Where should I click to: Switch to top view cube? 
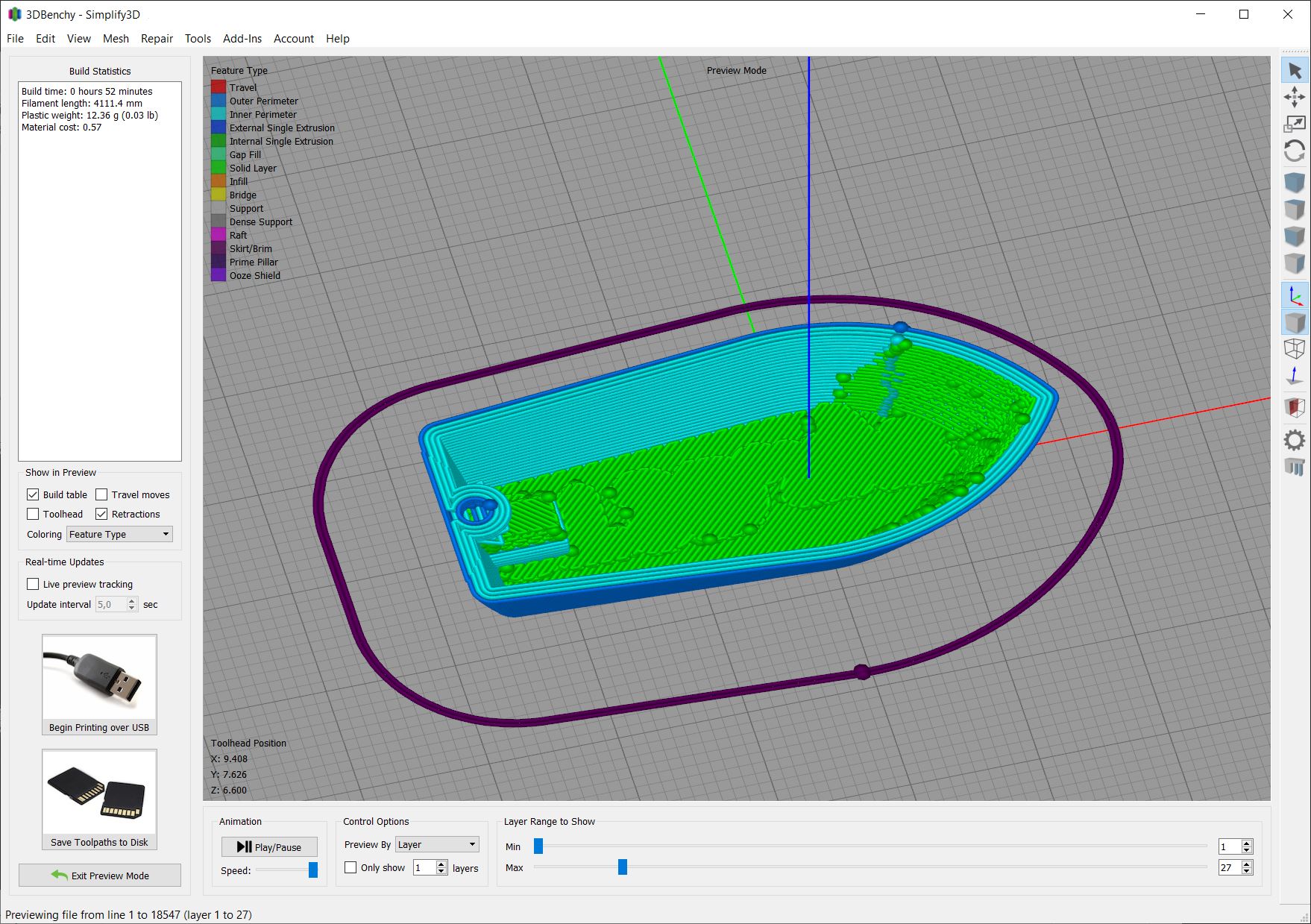1295,209
